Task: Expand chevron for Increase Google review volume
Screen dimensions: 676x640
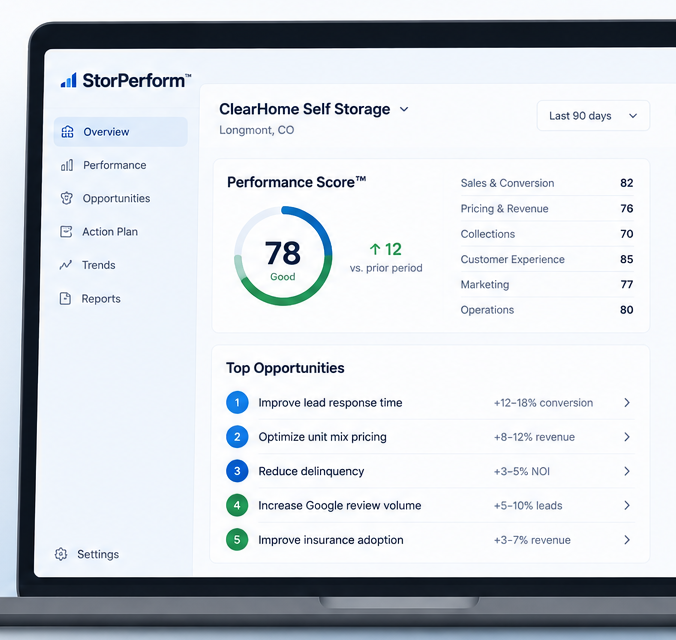Action: pyautogui.click(x=627, y=505)
